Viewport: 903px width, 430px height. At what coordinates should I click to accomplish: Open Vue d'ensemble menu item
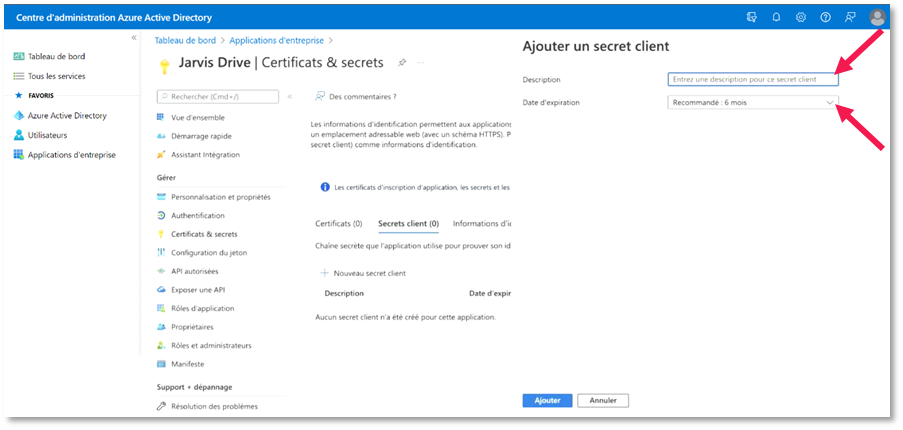coord(198,117)
